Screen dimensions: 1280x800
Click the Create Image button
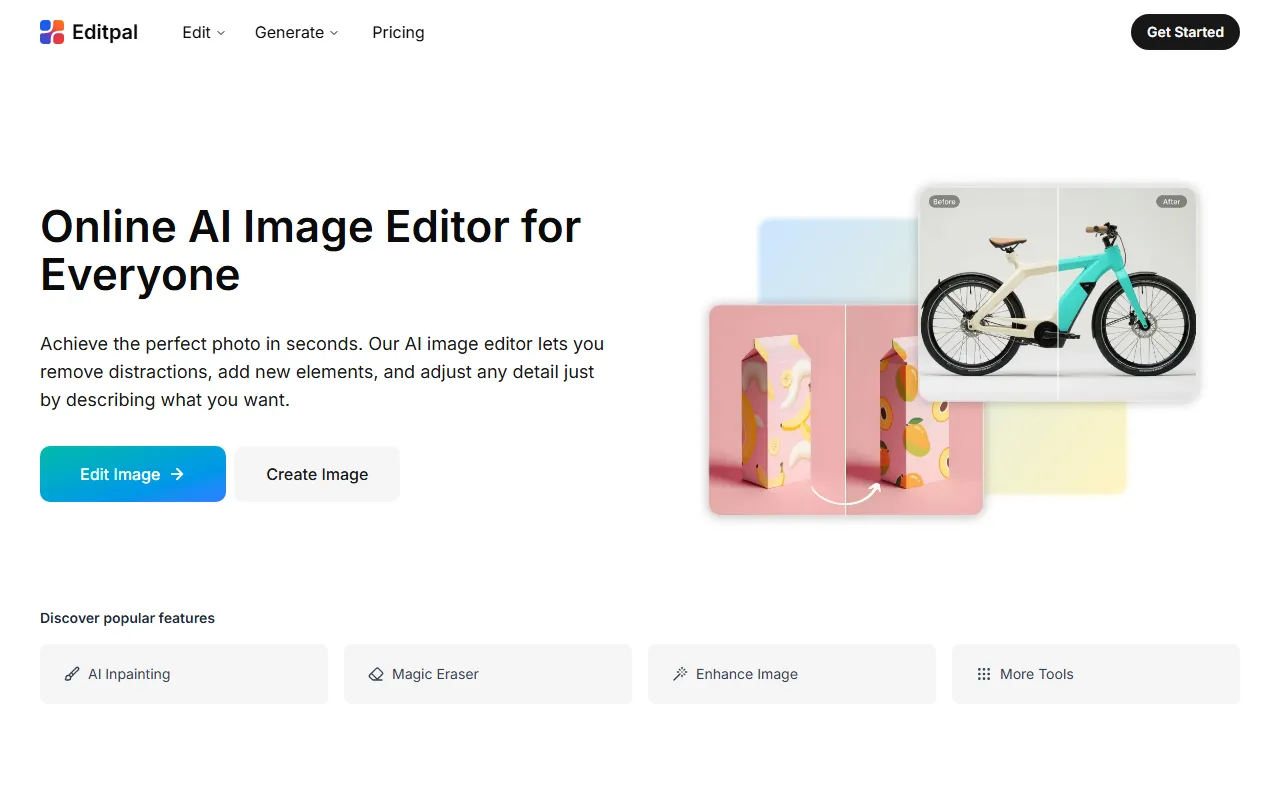(317, 474)
